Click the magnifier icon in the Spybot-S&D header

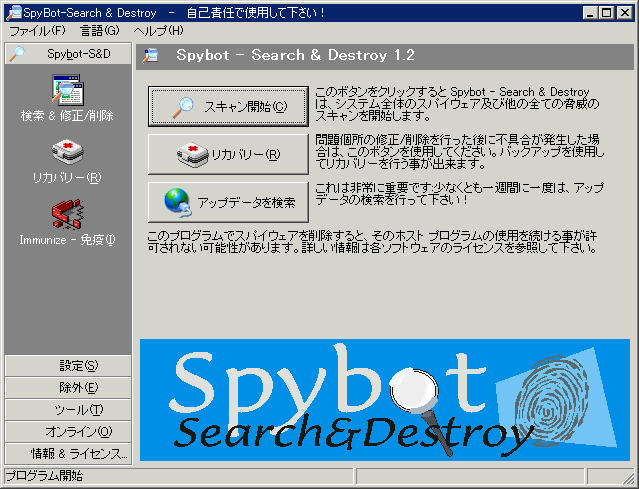tap(17, 54)
